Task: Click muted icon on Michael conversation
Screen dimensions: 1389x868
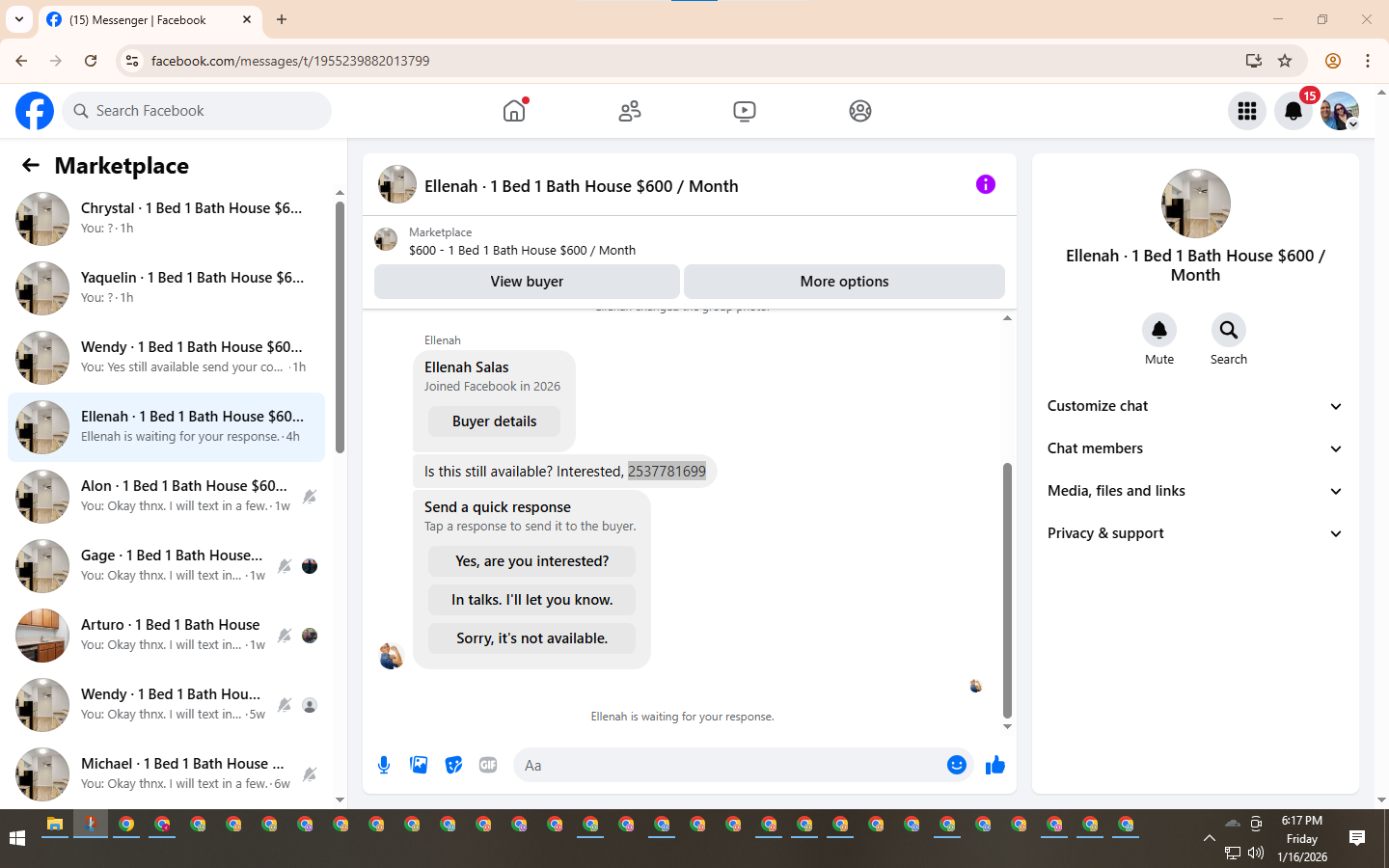Action: tap(310, 774)
